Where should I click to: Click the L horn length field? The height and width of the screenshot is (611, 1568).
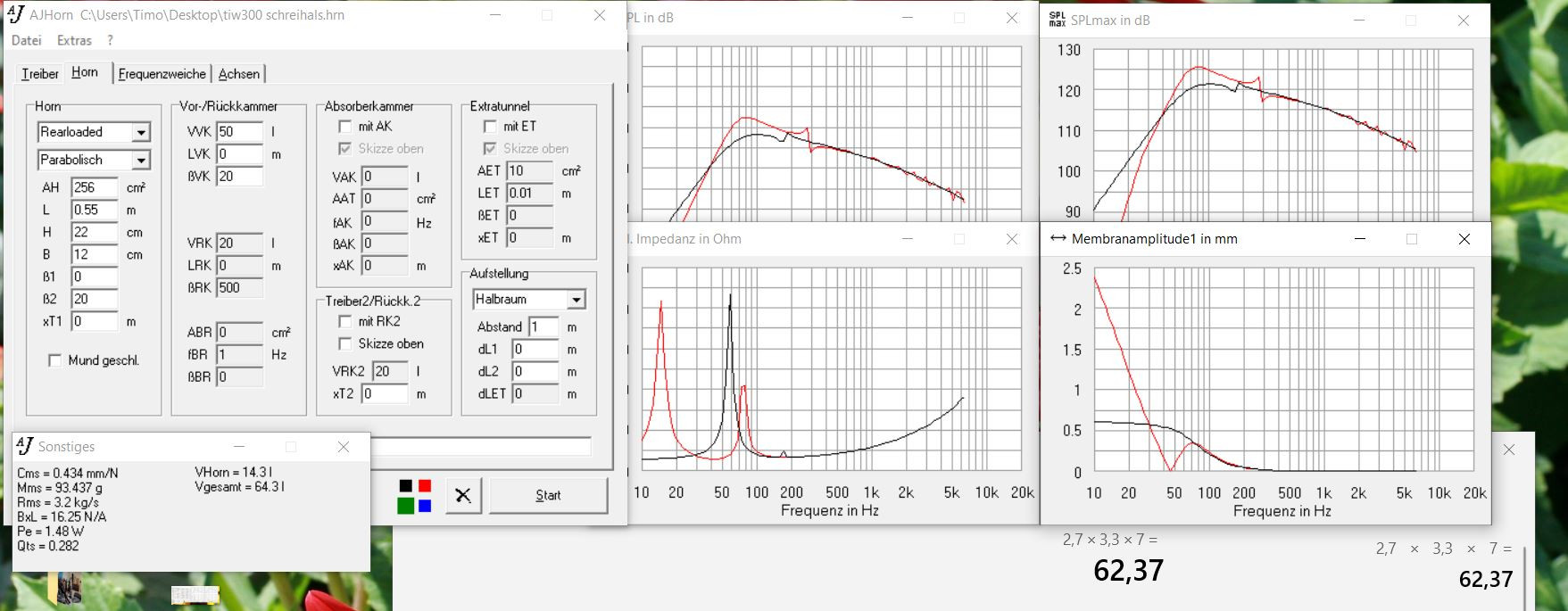click(95, 210)
